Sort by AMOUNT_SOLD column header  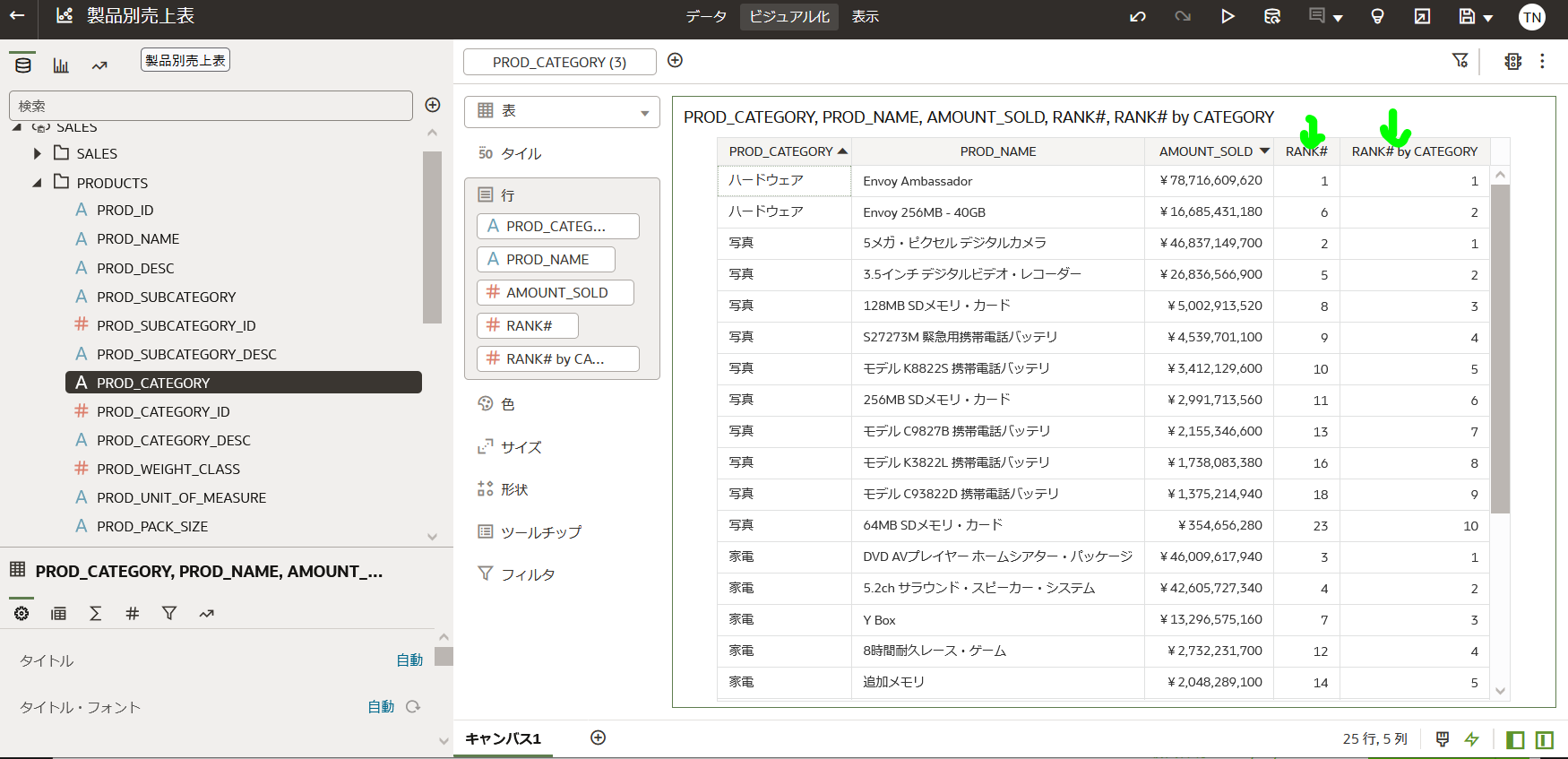[1210, 151]
